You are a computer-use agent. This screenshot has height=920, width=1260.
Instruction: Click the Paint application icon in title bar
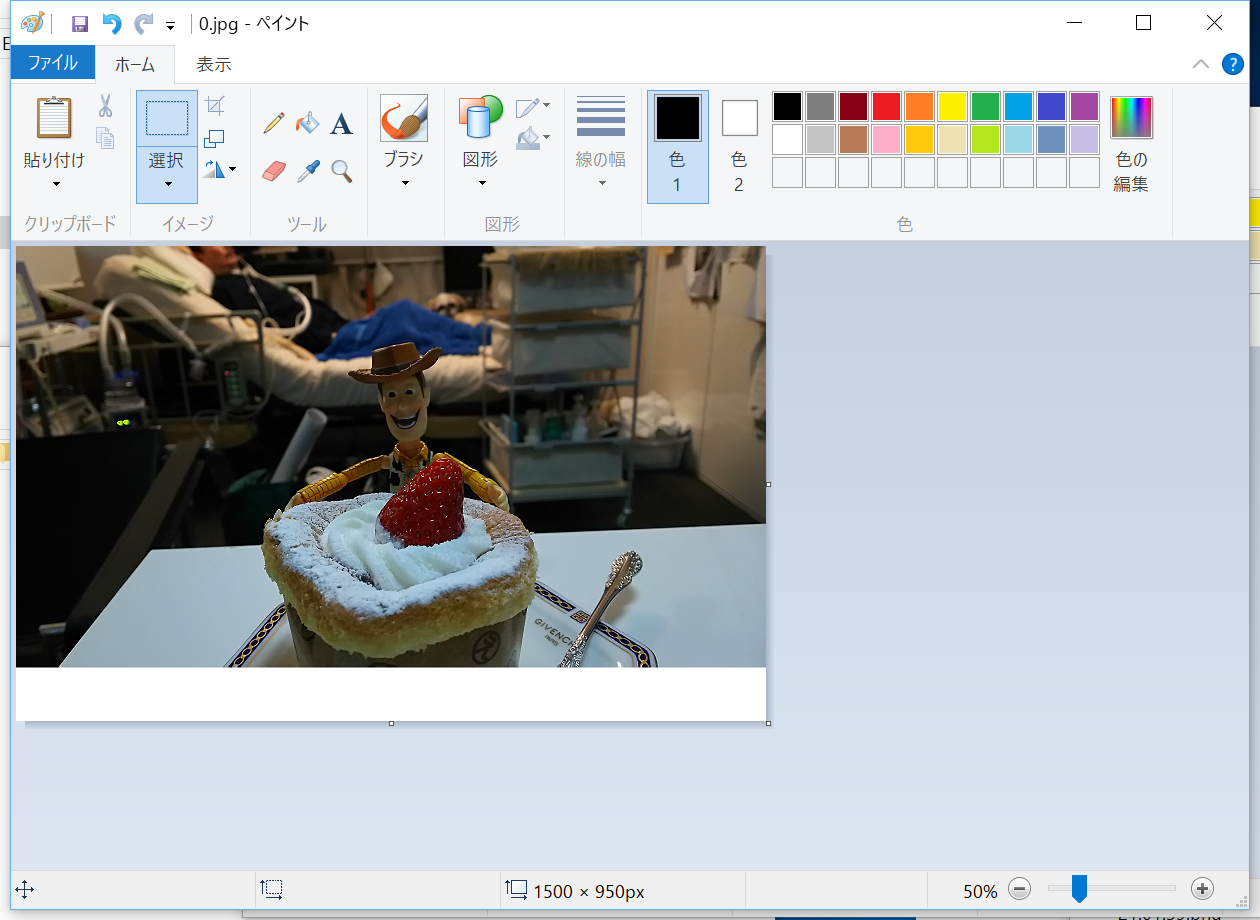[x=33, y=23]
